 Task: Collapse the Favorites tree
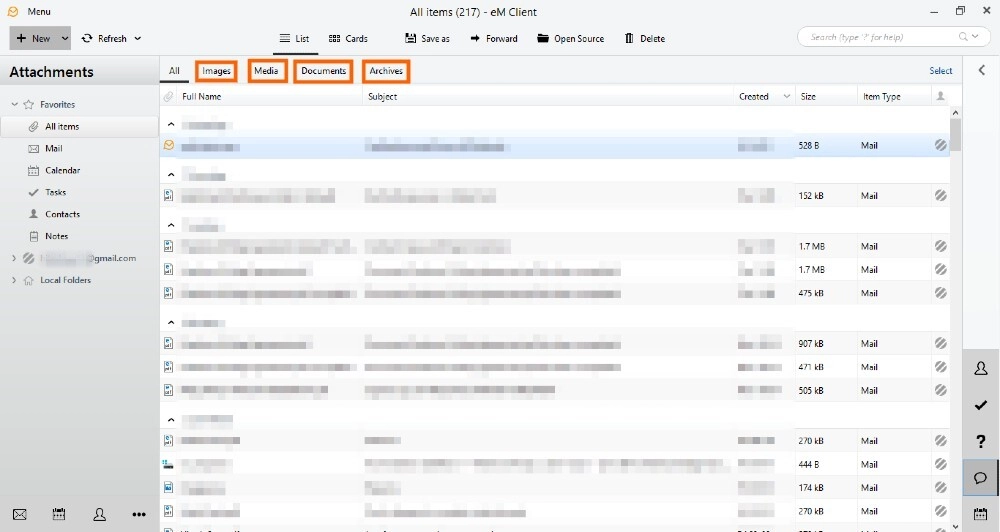[15, 104]
